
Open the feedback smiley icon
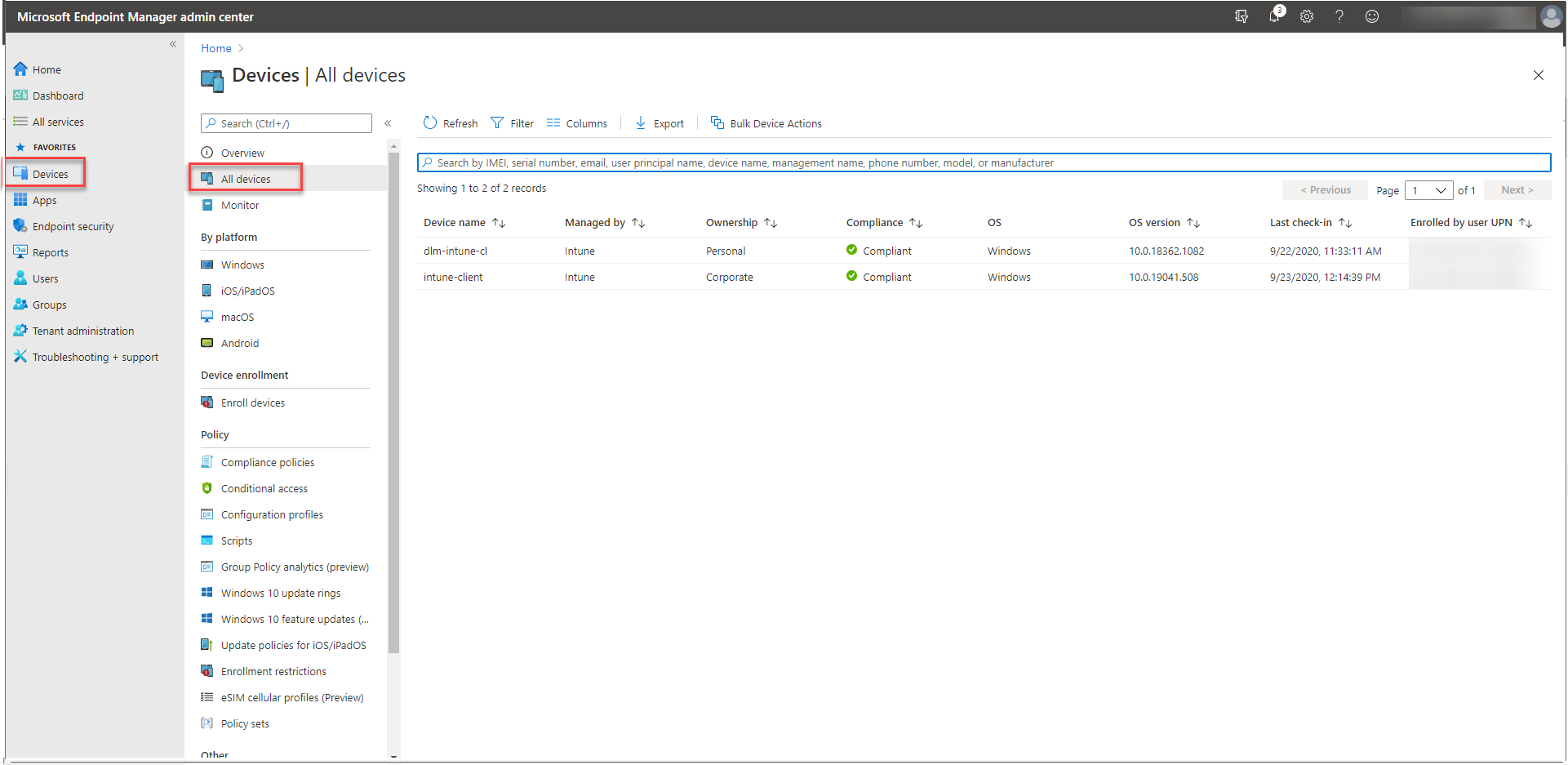click(1372, 16)
